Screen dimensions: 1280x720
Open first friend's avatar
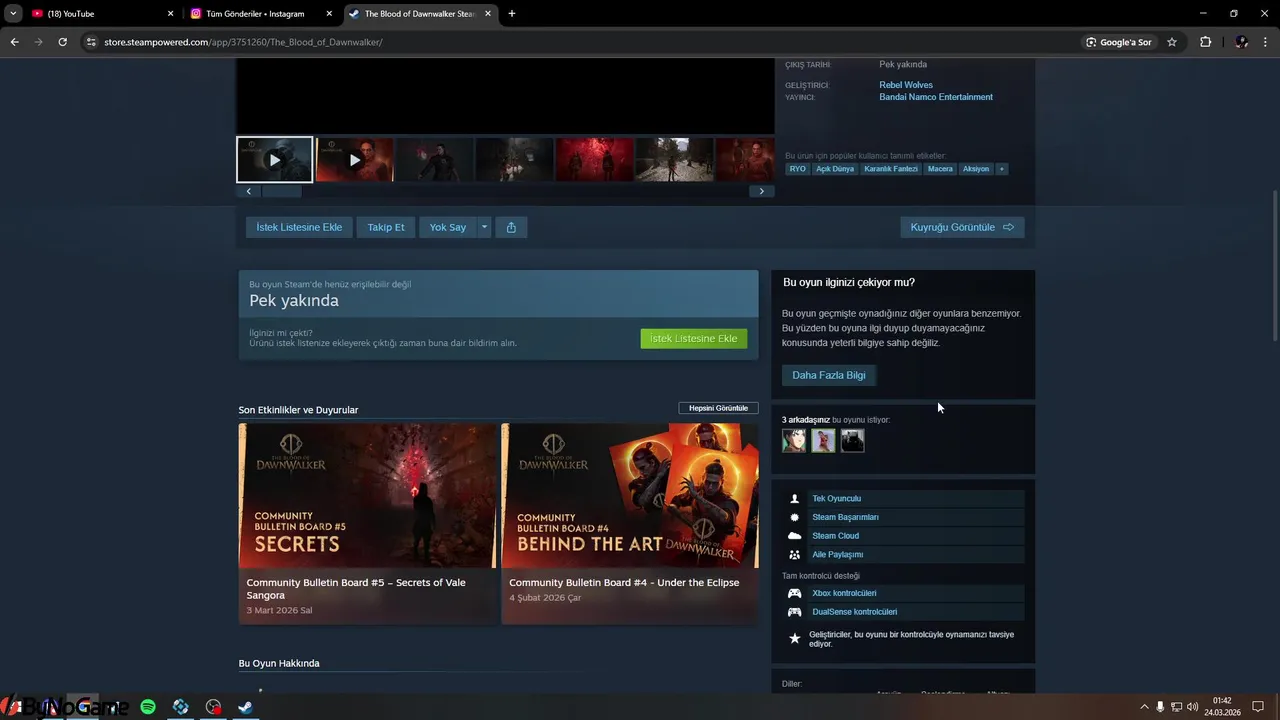(794, 440)
